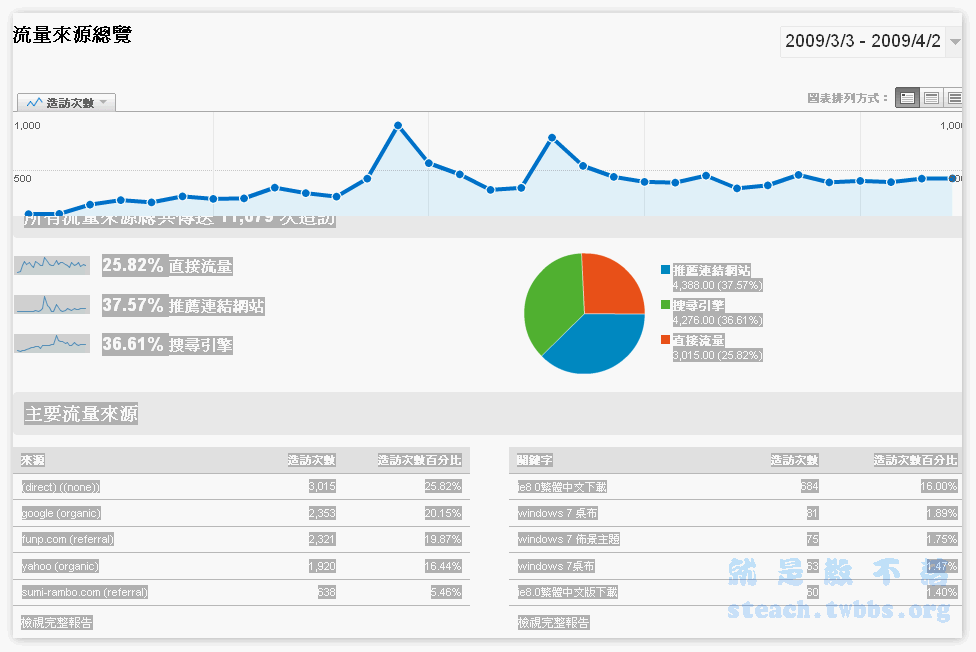The image size is (976, 652).
Task: Pick the layout icon with three thick bars
Action: 954,98
